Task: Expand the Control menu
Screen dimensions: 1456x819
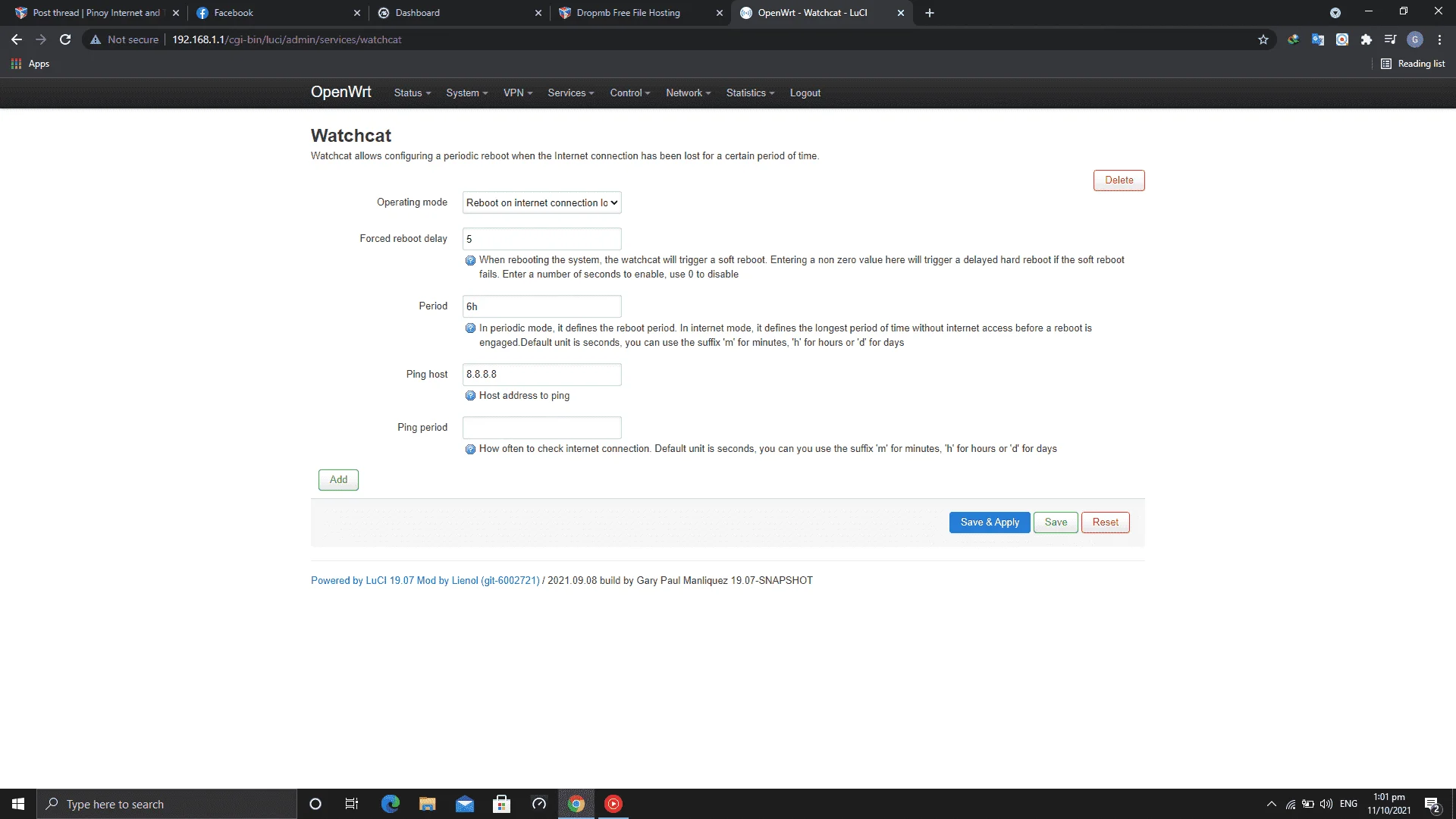Action: pos(630,93)
